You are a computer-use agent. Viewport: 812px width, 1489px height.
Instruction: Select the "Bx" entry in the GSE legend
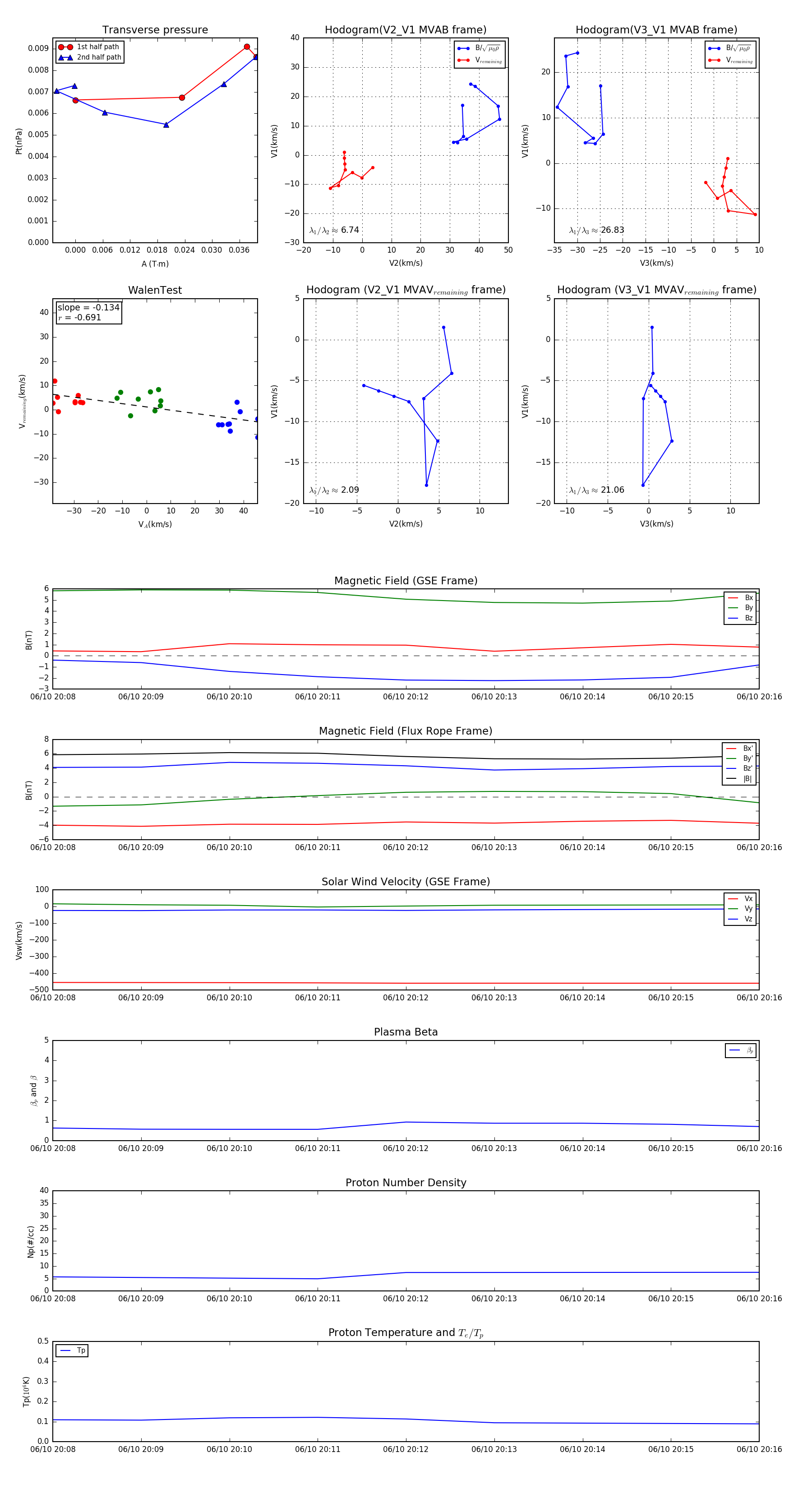pyautogui.click(x=740, y=598)
